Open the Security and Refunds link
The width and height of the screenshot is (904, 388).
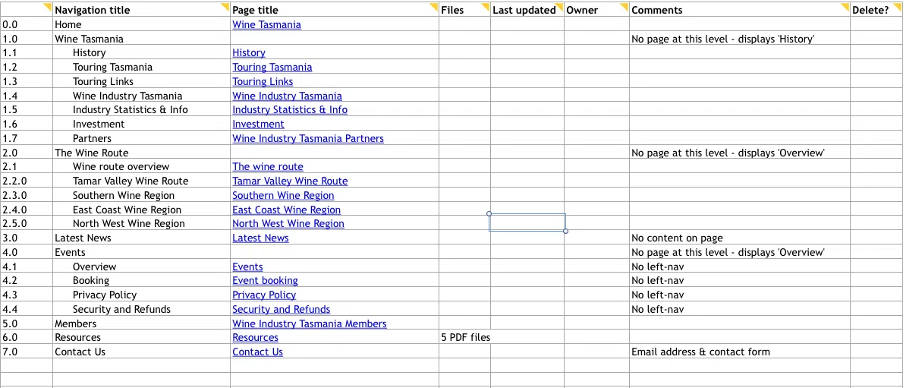click(281, 310)
